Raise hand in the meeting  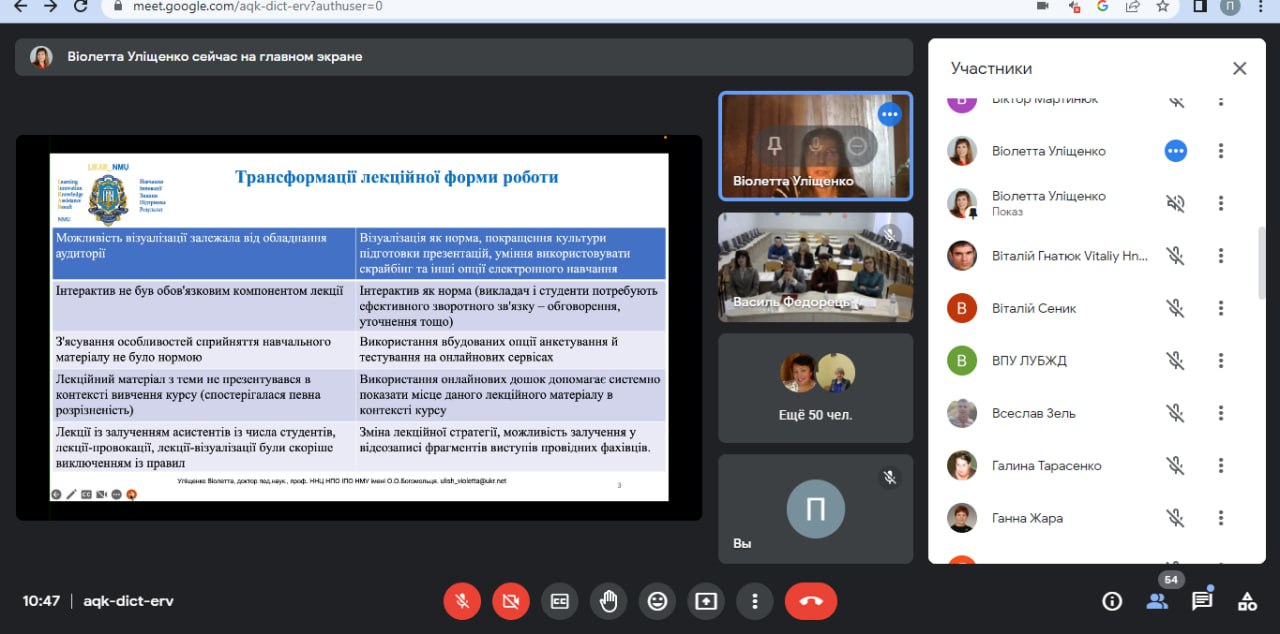tap(608, 601)
